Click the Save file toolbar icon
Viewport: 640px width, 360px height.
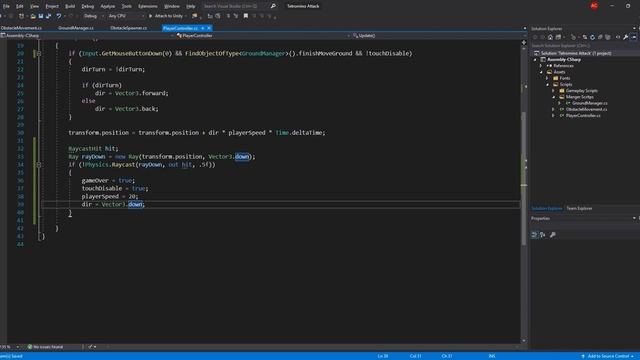click(x=41, y=16)
